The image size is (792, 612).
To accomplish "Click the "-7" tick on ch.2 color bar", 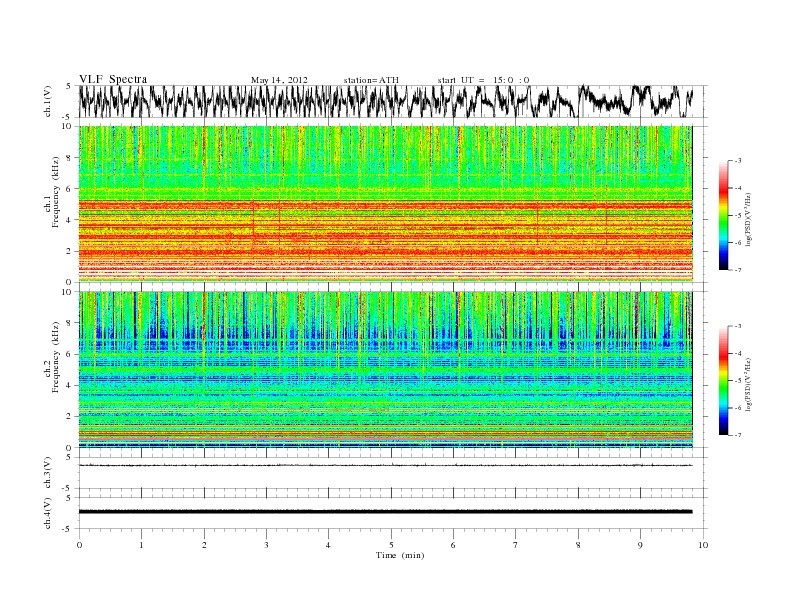I will click(737, 435).
